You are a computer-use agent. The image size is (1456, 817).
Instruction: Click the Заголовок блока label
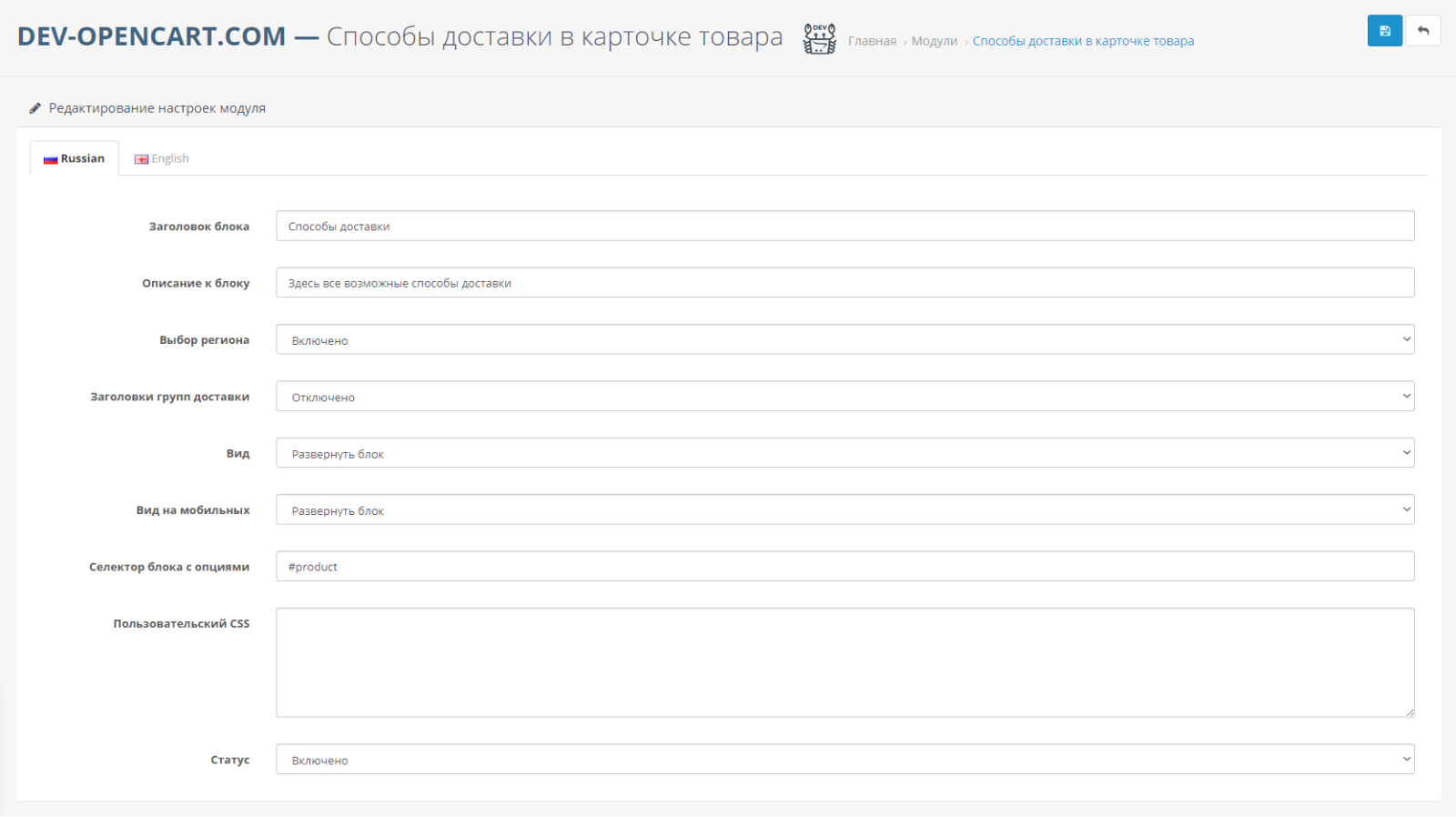click(199, 227)
